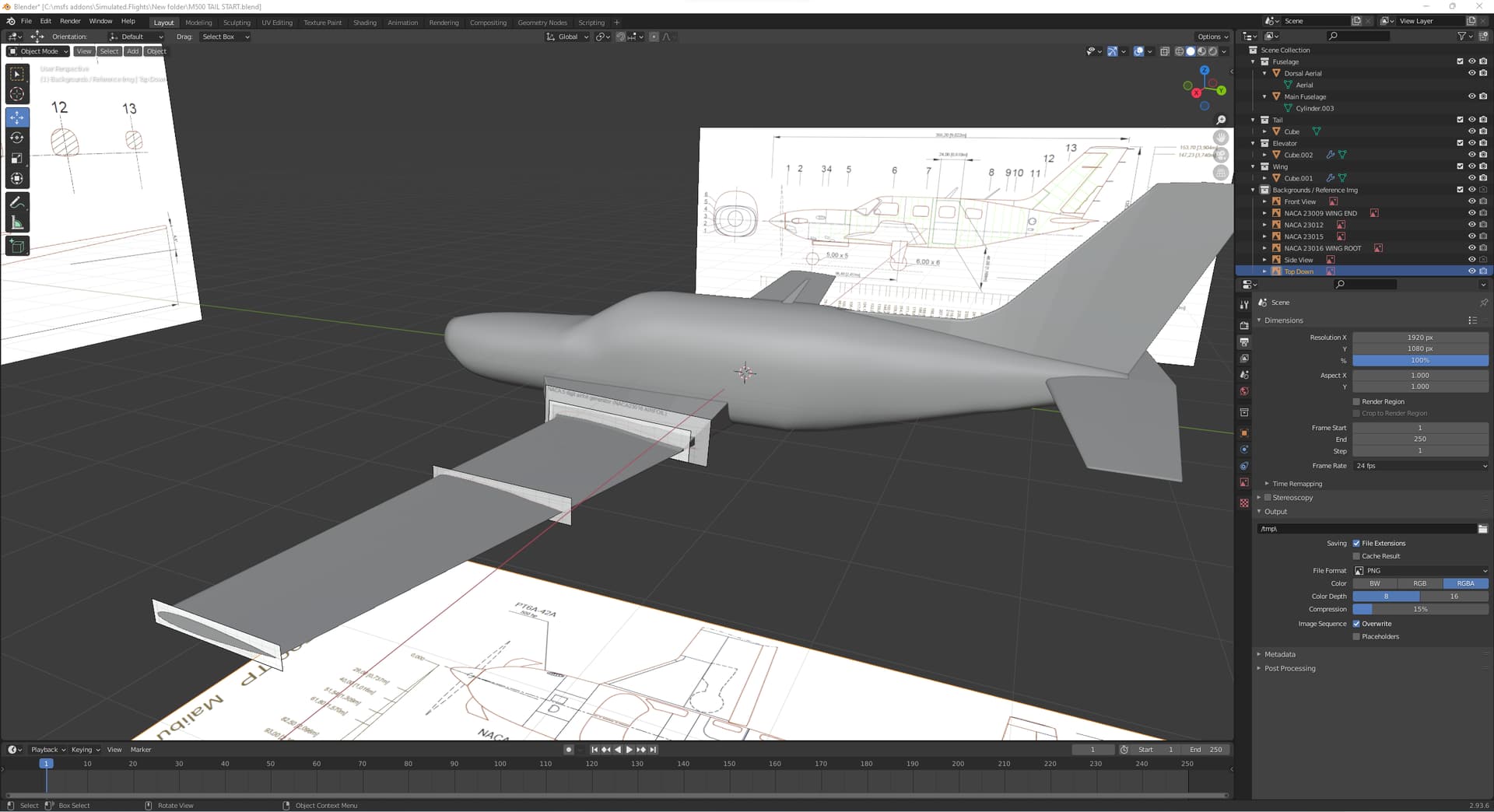Select the Select Box tool
The image size is (1494, 812).
(x=17, y=74)
